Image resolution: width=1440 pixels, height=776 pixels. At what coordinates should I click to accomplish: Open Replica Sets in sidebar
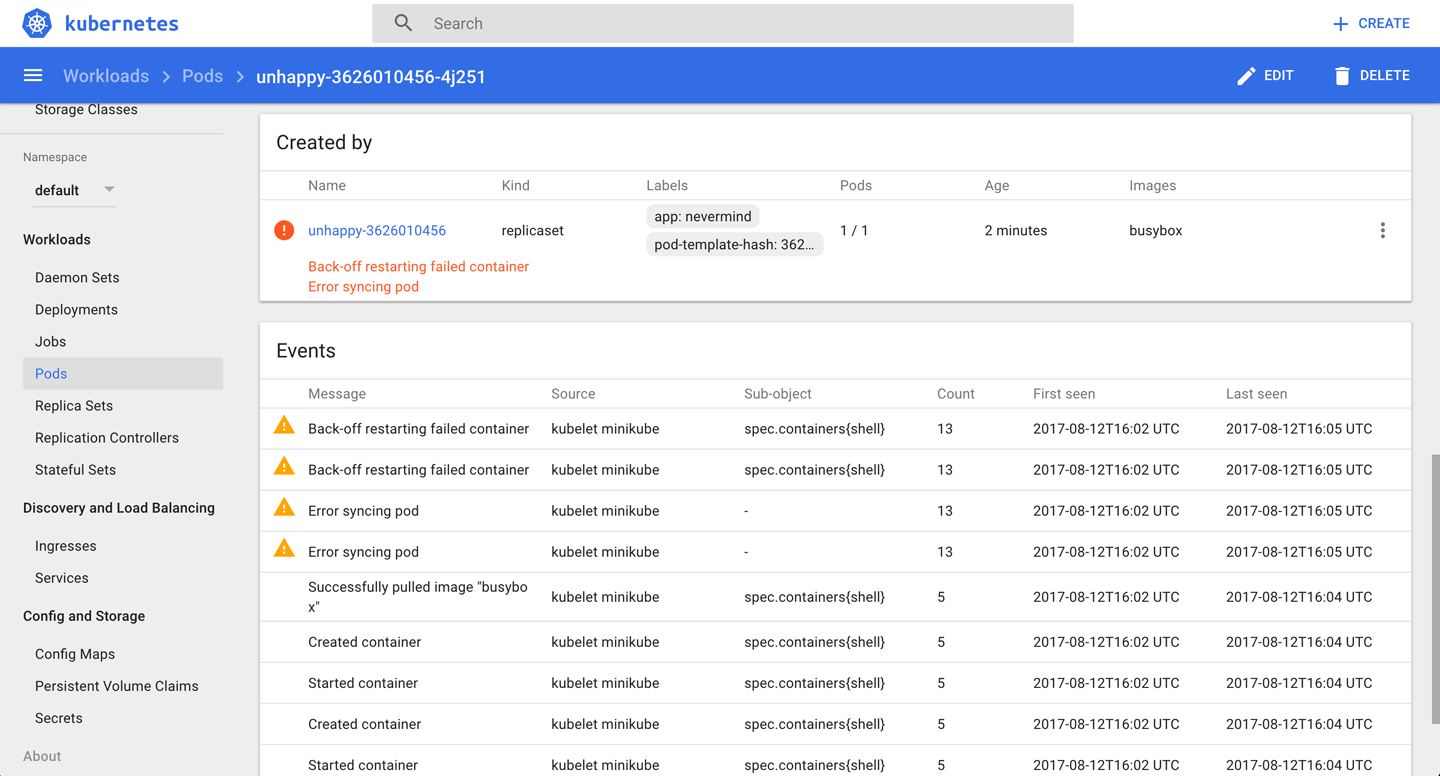(74, 405)
